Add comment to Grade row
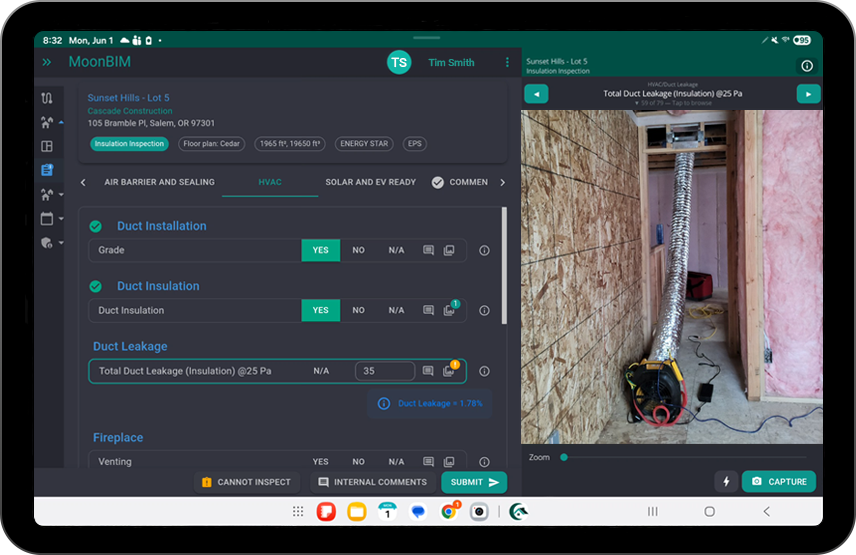This screenshot has width=856, height=555. click(x=429, y=250)
